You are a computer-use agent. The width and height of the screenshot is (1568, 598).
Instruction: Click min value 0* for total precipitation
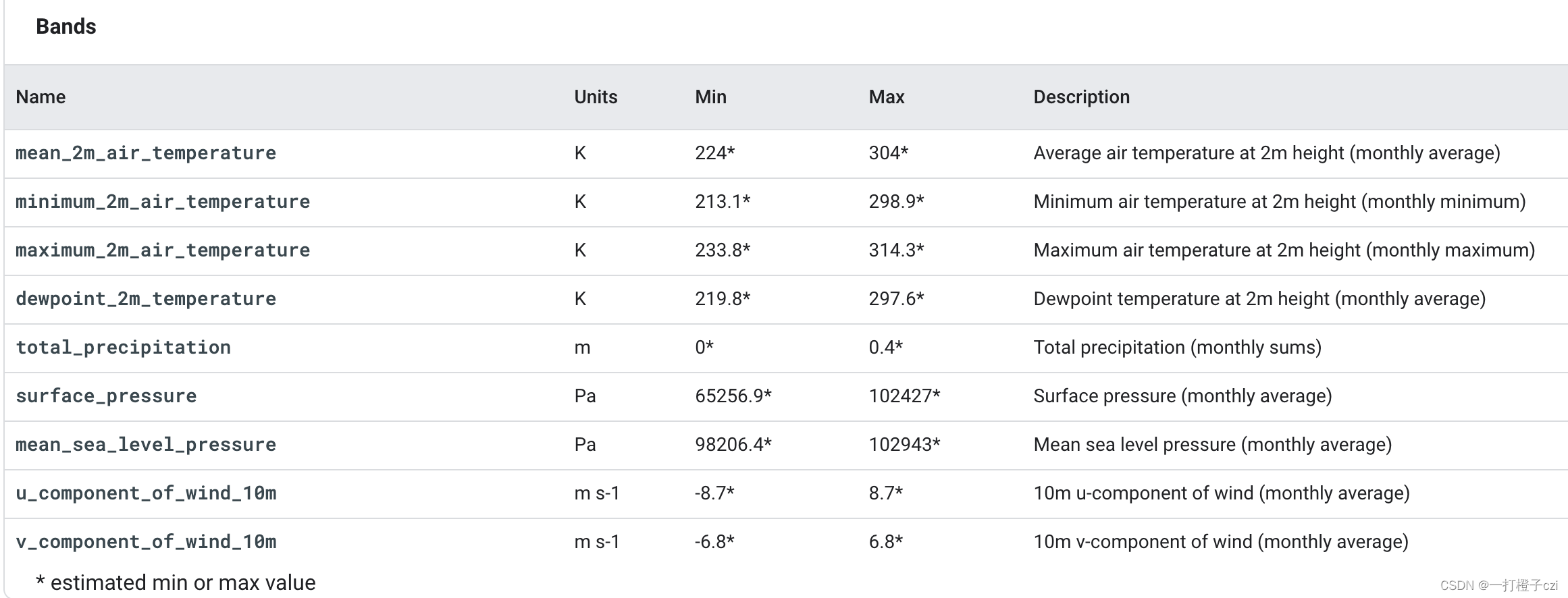[x=704, y=348]
